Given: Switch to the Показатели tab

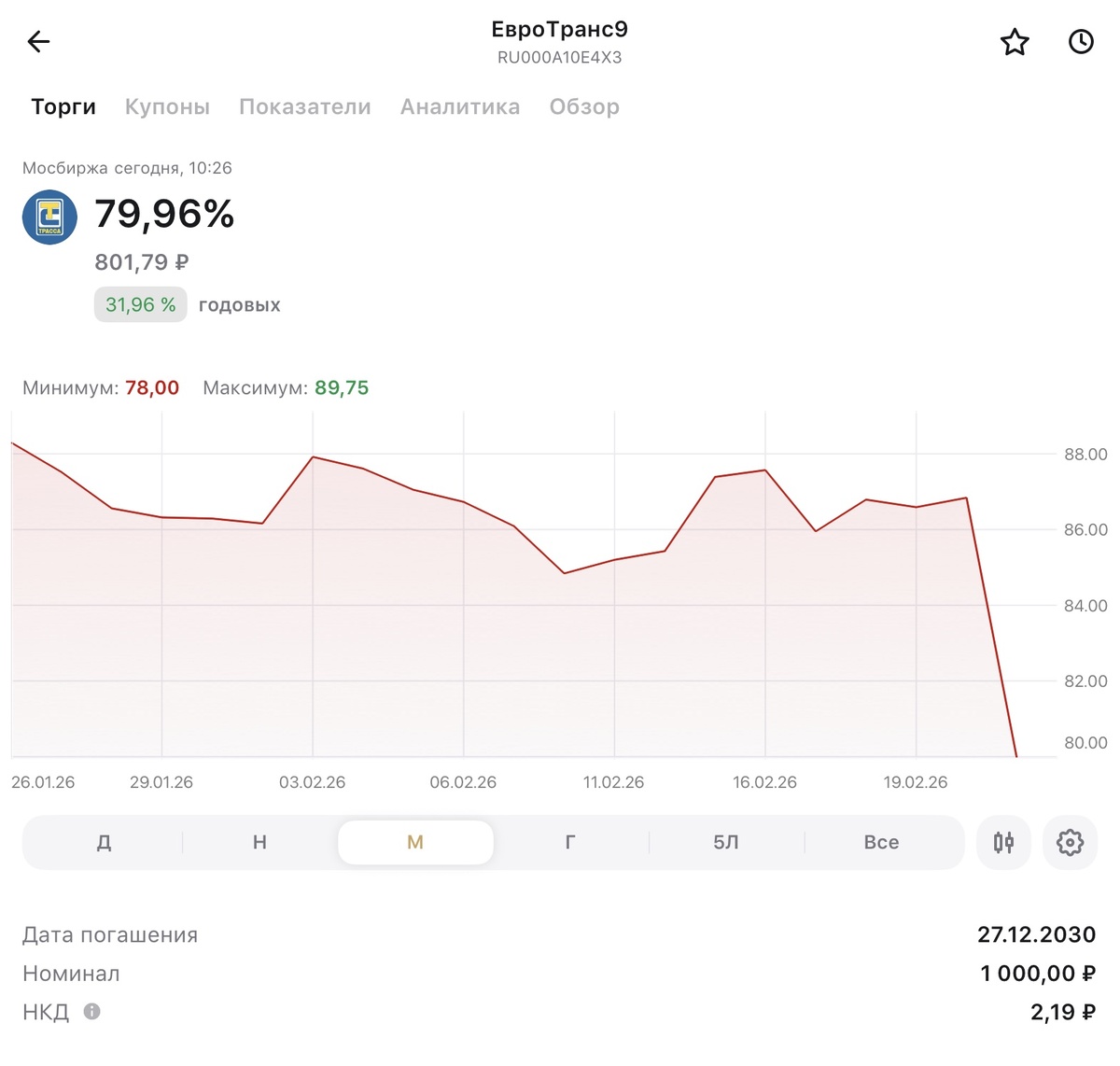Looking at the screenshot, I should point(305,106).
